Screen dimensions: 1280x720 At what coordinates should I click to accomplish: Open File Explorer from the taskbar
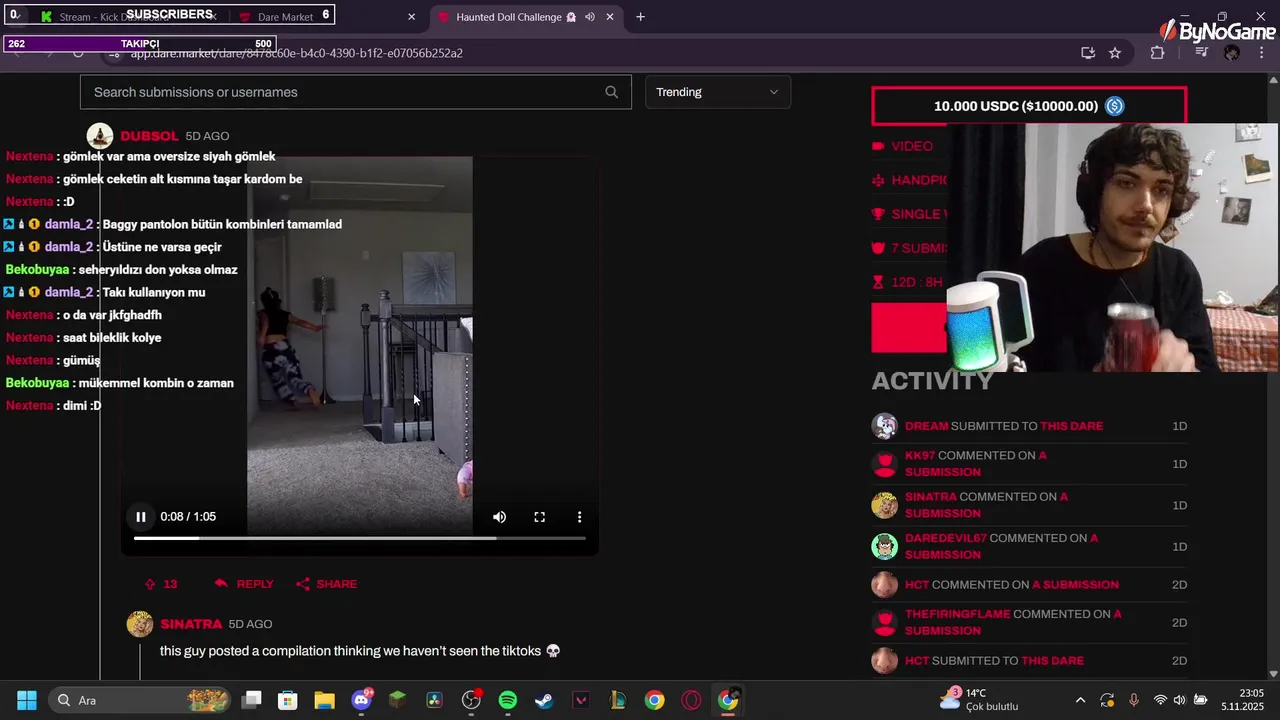(324, 700)
